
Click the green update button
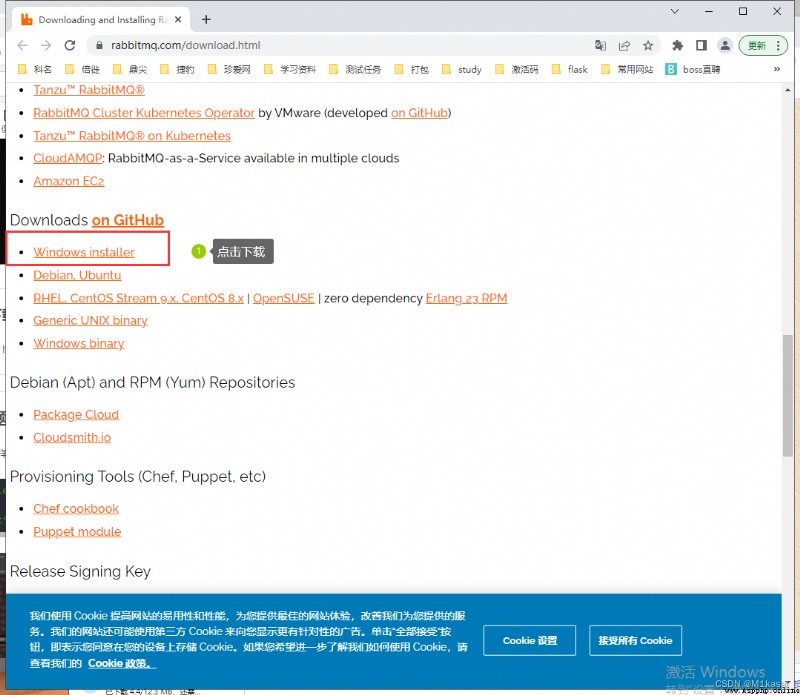tap(757, 45)
